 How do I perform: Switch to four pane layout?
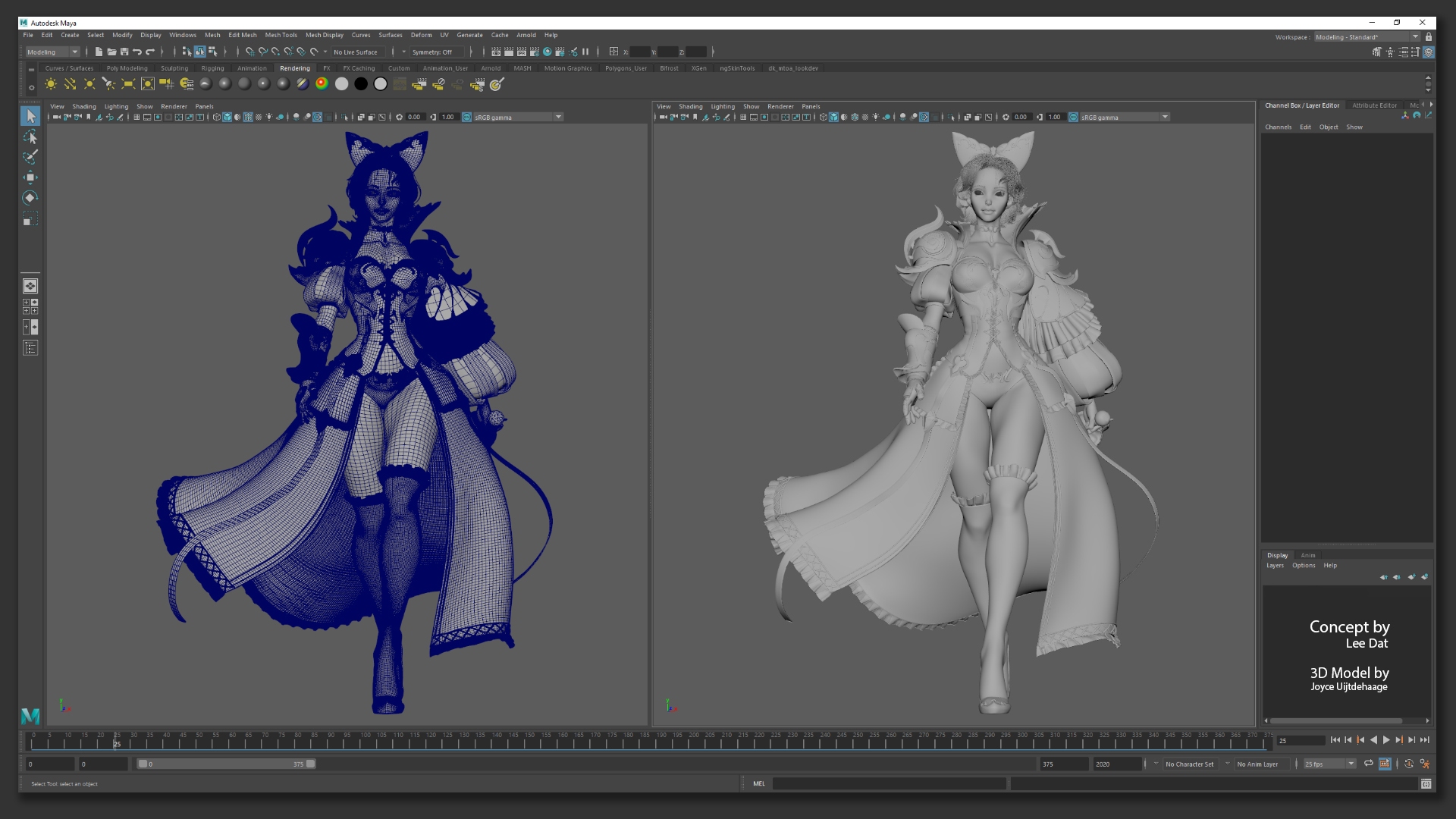(30, 306)
